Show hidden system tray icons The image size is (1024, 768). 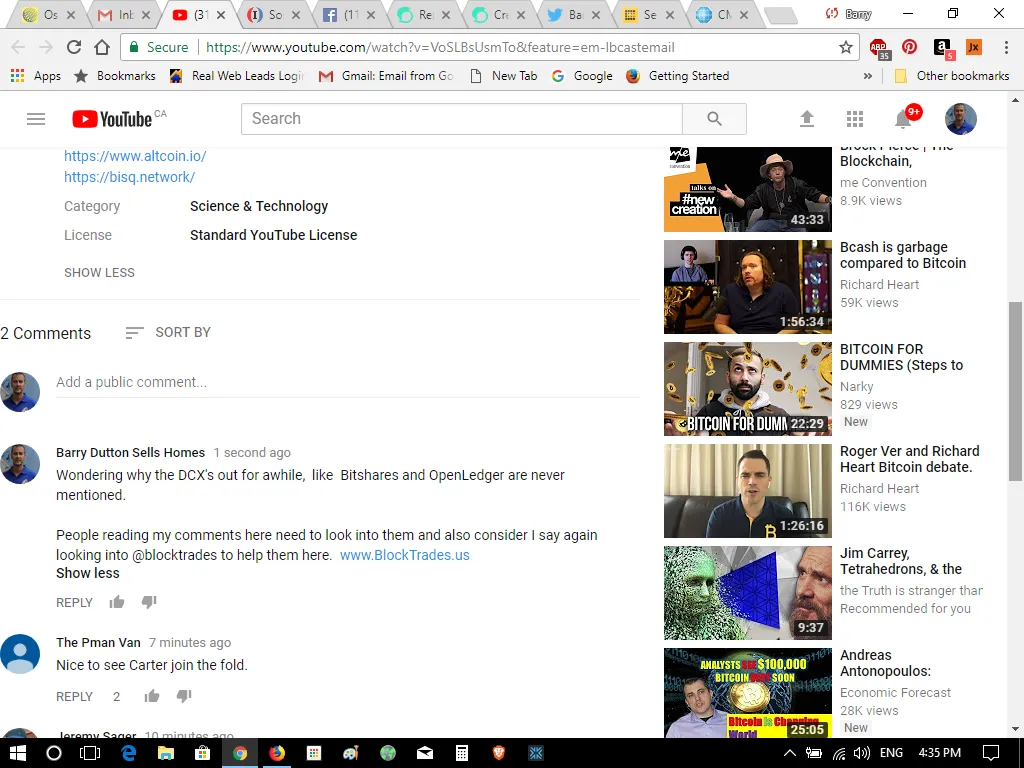coord(790,754)
